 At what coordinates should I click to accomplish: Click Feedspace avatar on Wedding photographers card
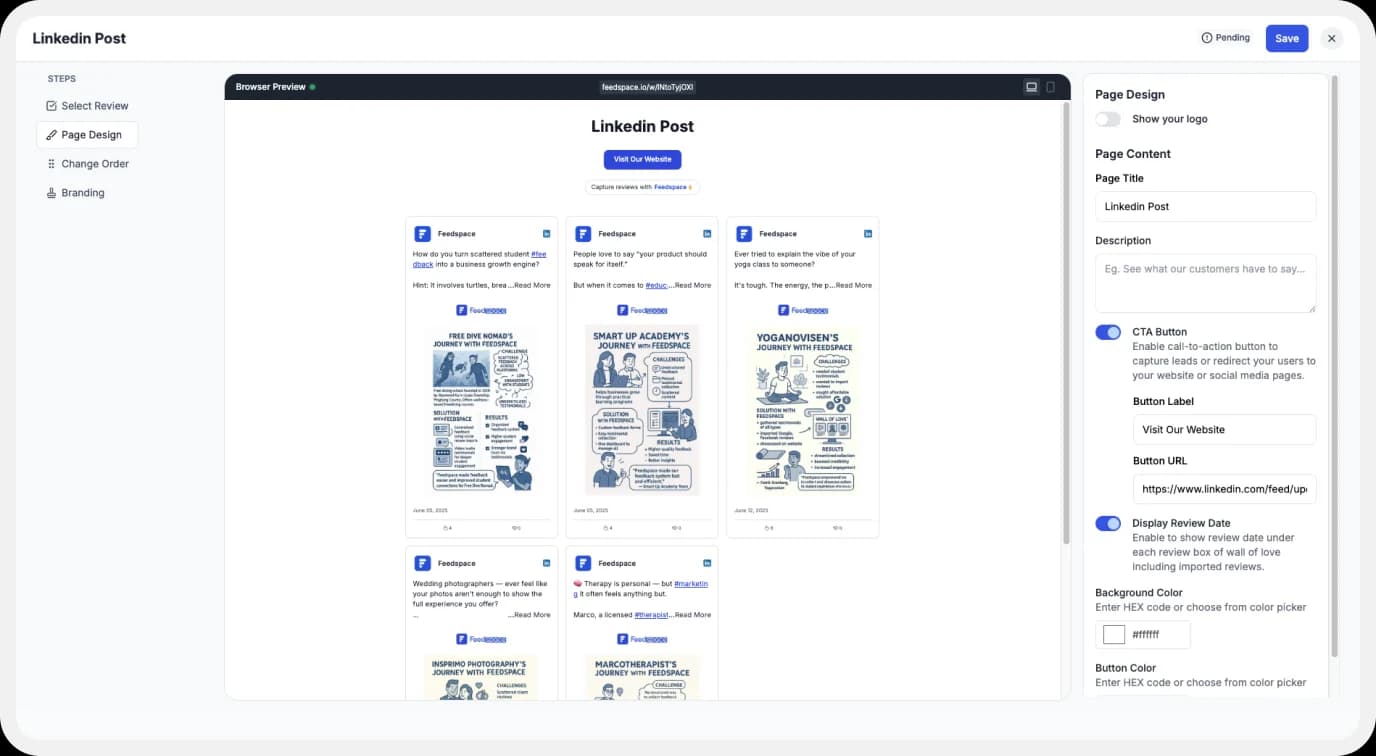coord(422,563)
